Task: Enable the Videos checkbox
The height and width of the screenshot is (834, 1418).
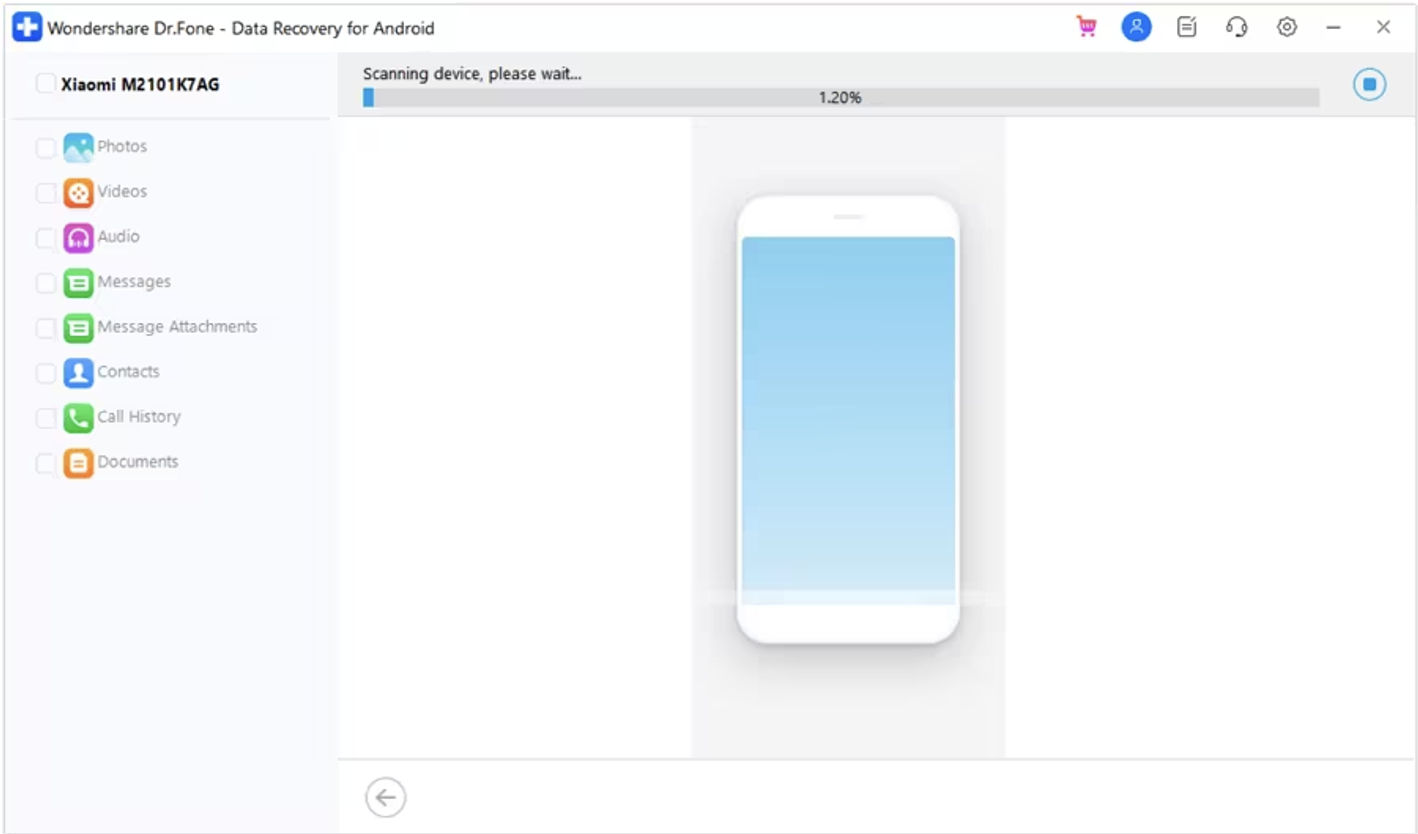Action: pos(46,193)
